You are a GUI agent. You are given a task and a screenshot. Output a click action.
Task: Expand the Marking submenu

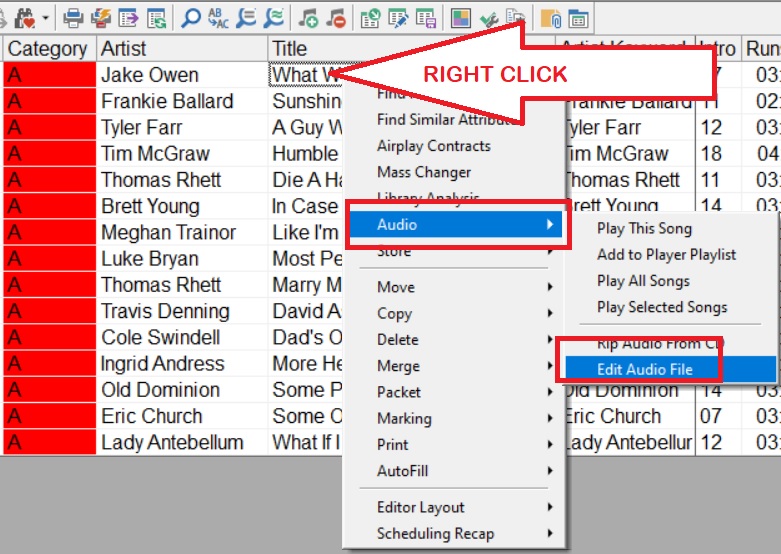coord(457,418)
